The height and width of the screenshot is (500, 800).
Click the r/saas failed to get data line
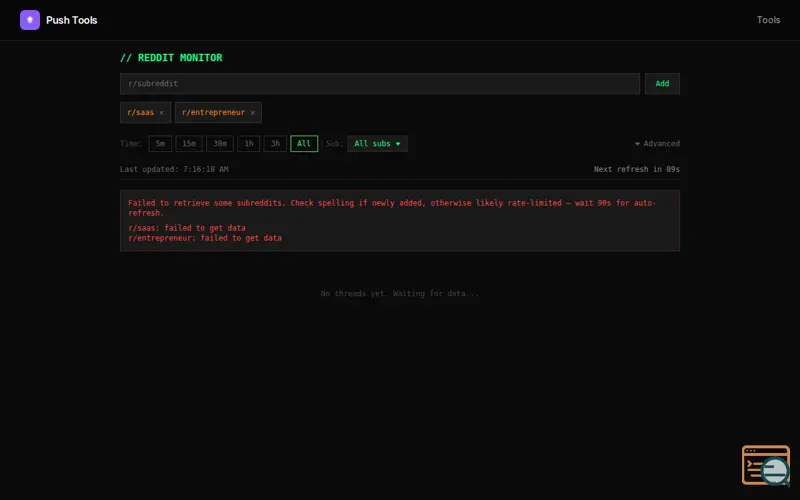coord(187,228)
